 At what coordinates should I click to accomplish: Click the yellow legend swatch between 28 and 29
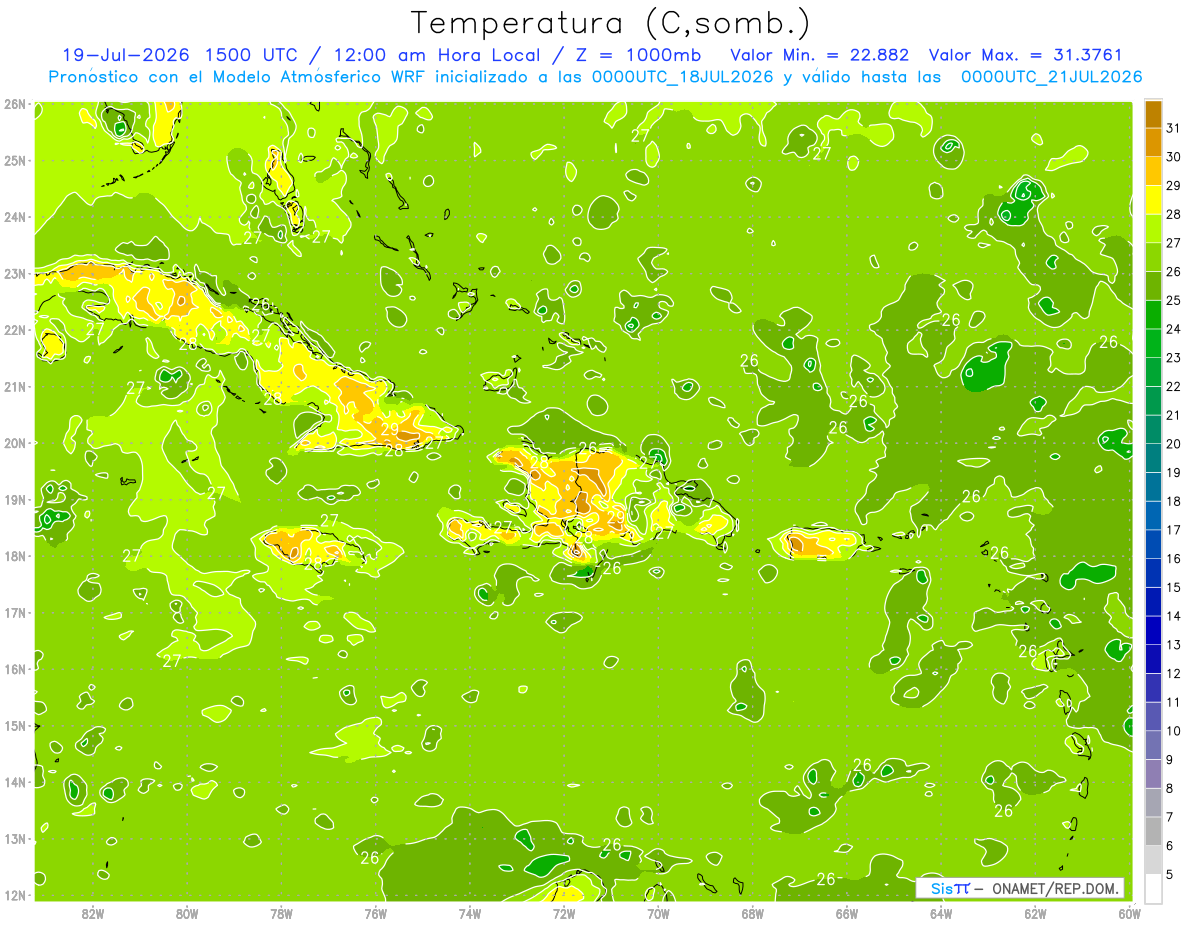(1153, 200)
